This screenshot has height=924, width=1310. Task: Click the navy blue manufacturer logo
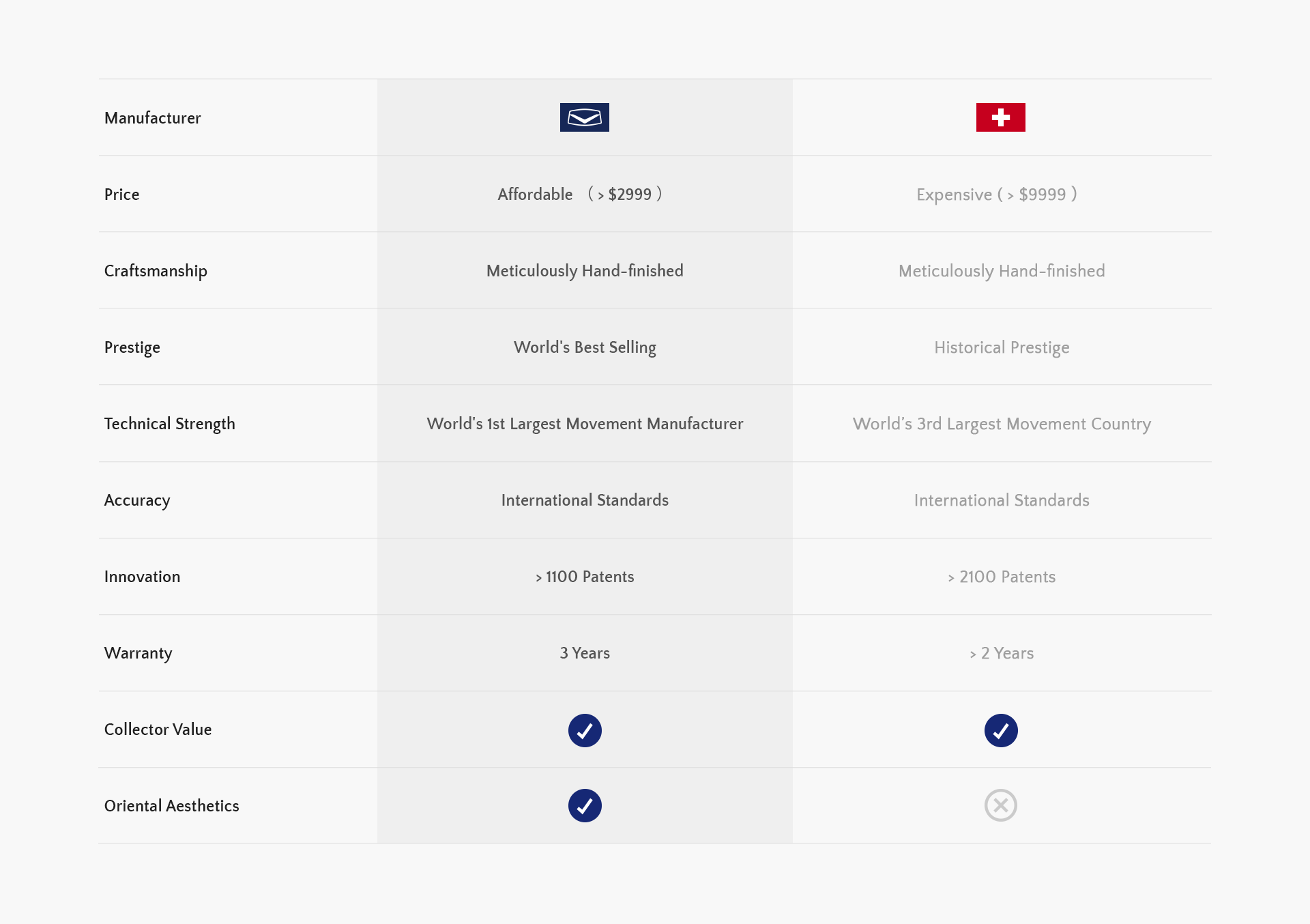[x=584, y=117]
